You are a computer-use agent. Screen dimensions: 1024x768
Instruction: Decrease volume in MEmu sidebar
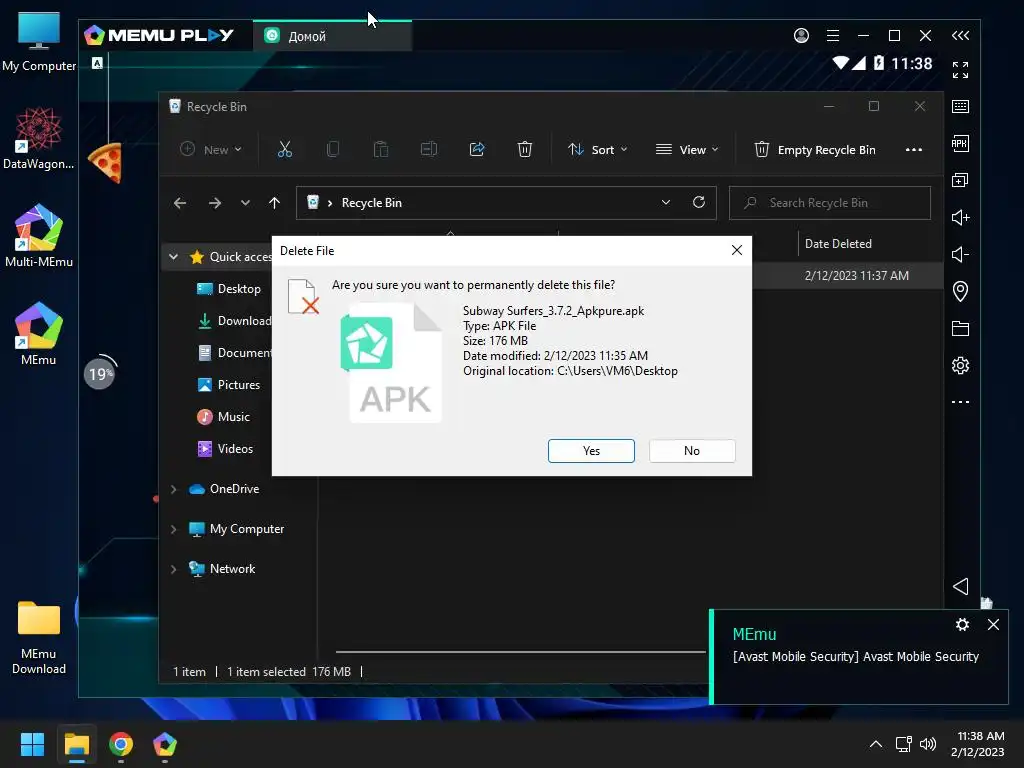pyautogui.click(x=960, y=255)
